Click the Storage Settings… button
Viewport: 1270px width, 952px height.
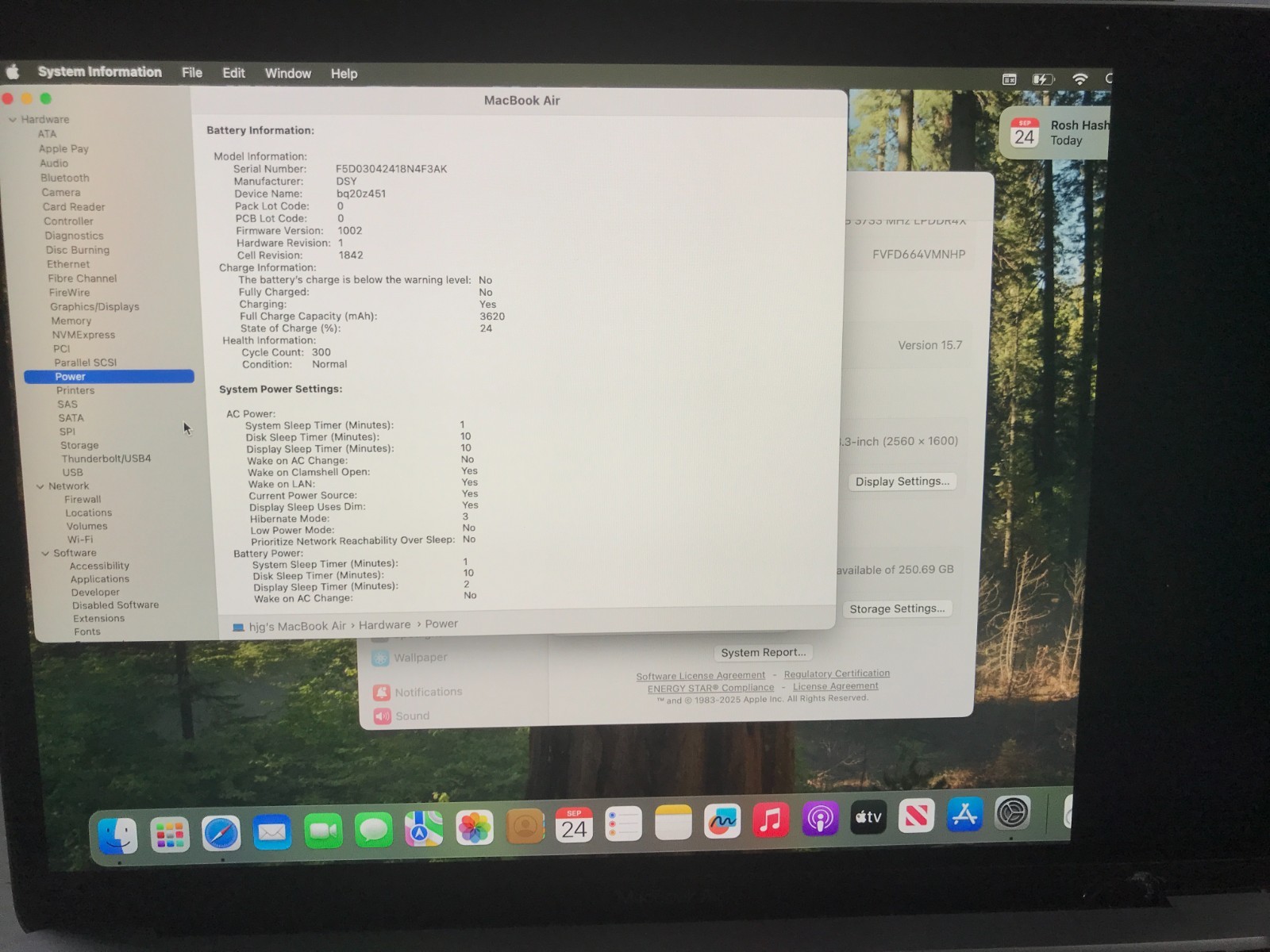897,608
